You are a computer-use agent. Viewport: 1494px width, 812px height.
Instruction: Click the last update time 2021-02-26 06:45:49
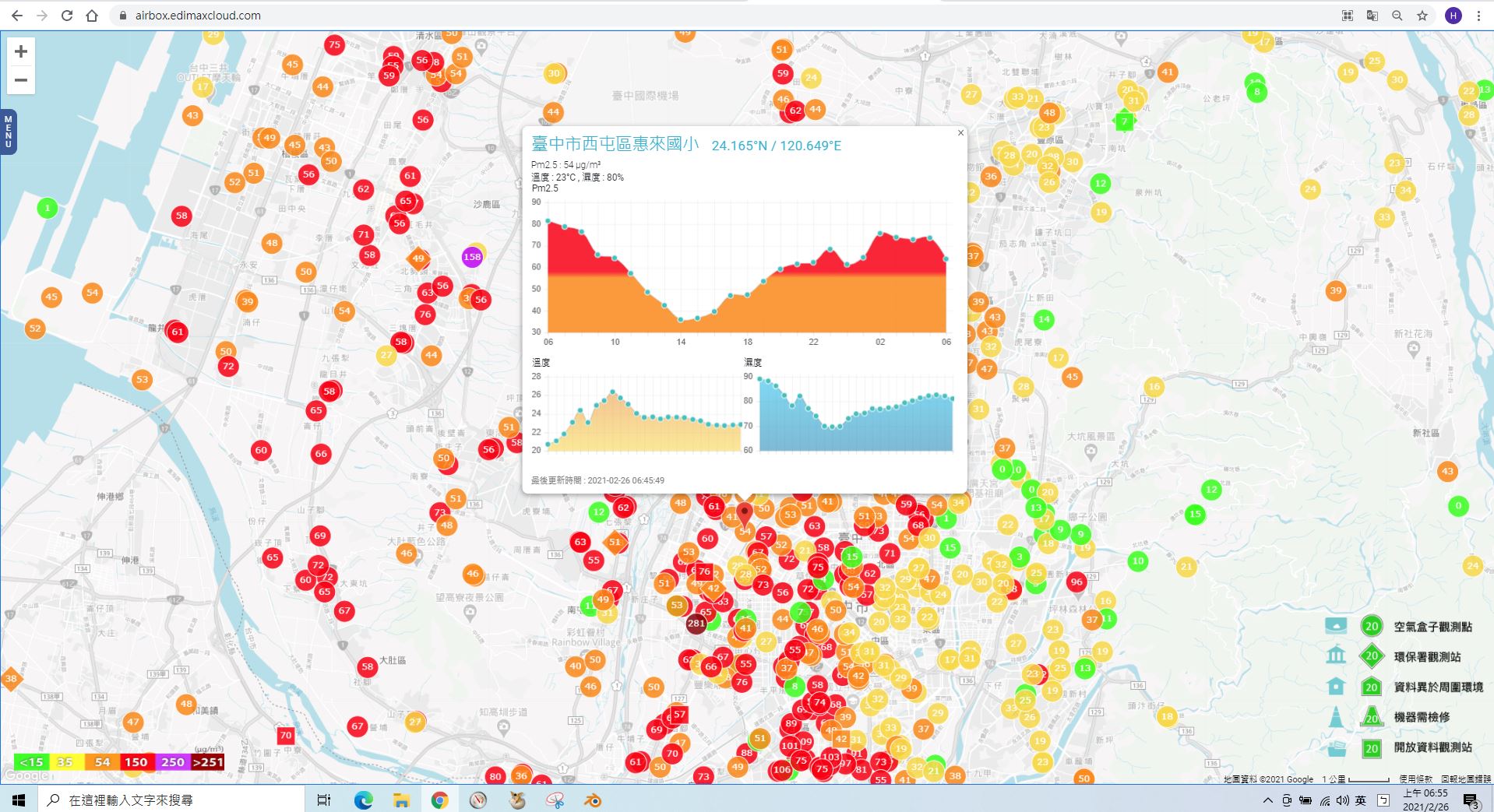pos(625,480)
